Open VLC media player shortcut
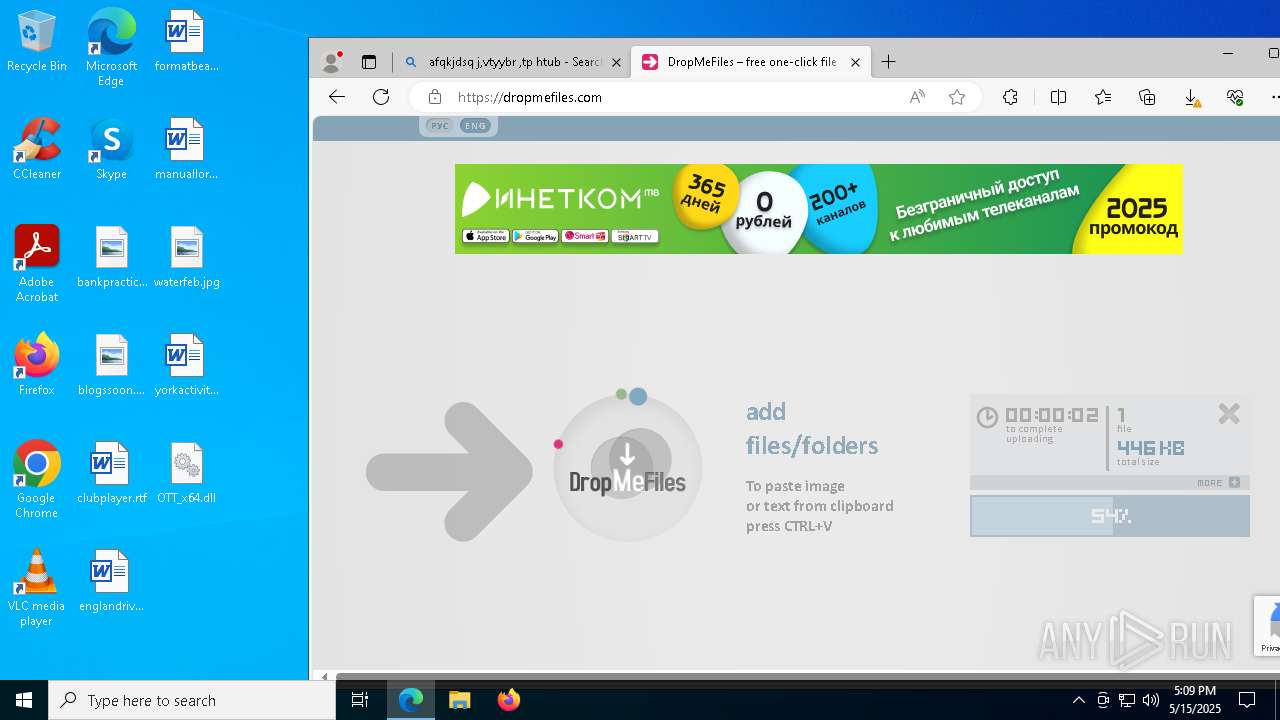 click(37, 588)
